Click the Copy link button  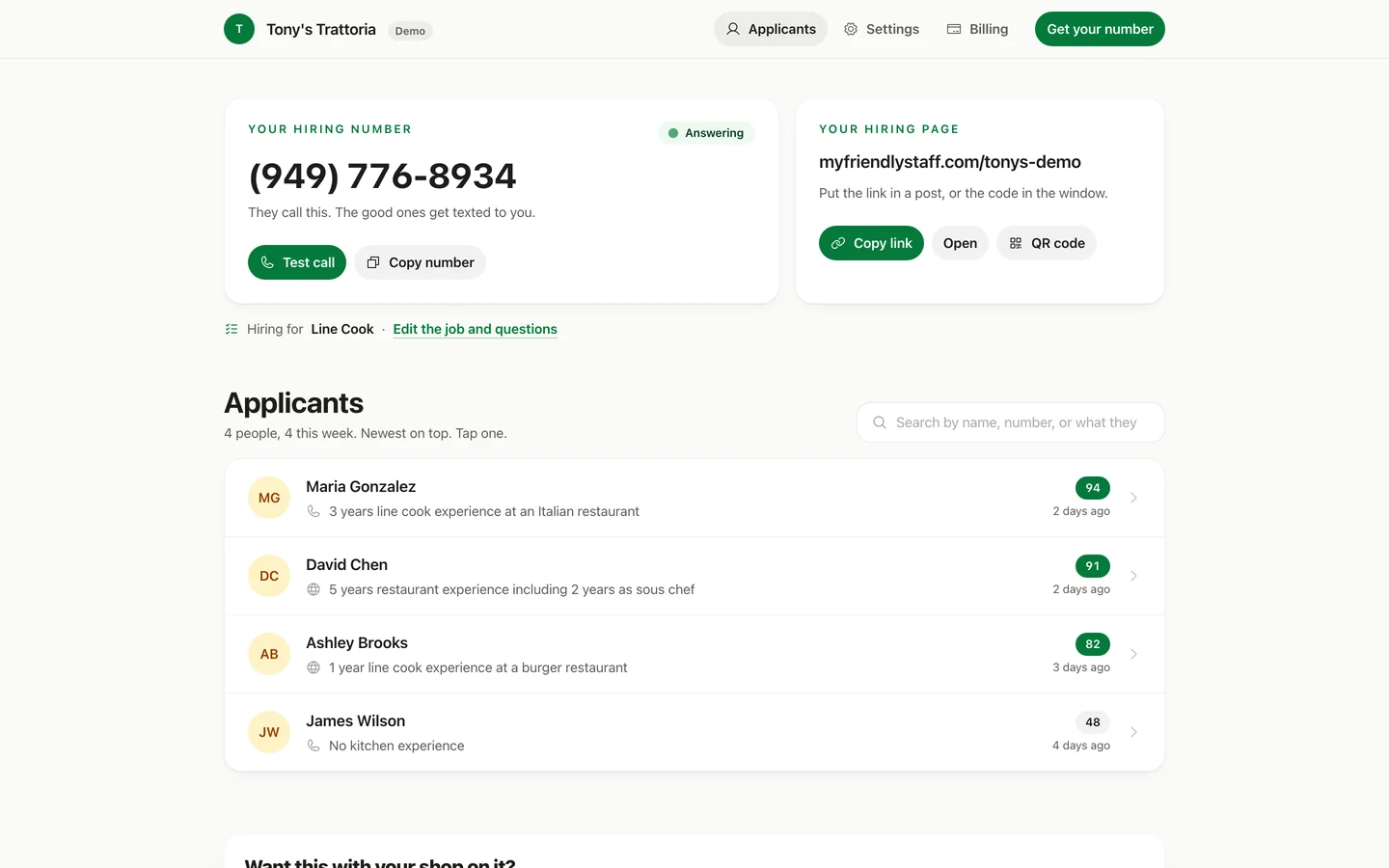click(871, 243)
